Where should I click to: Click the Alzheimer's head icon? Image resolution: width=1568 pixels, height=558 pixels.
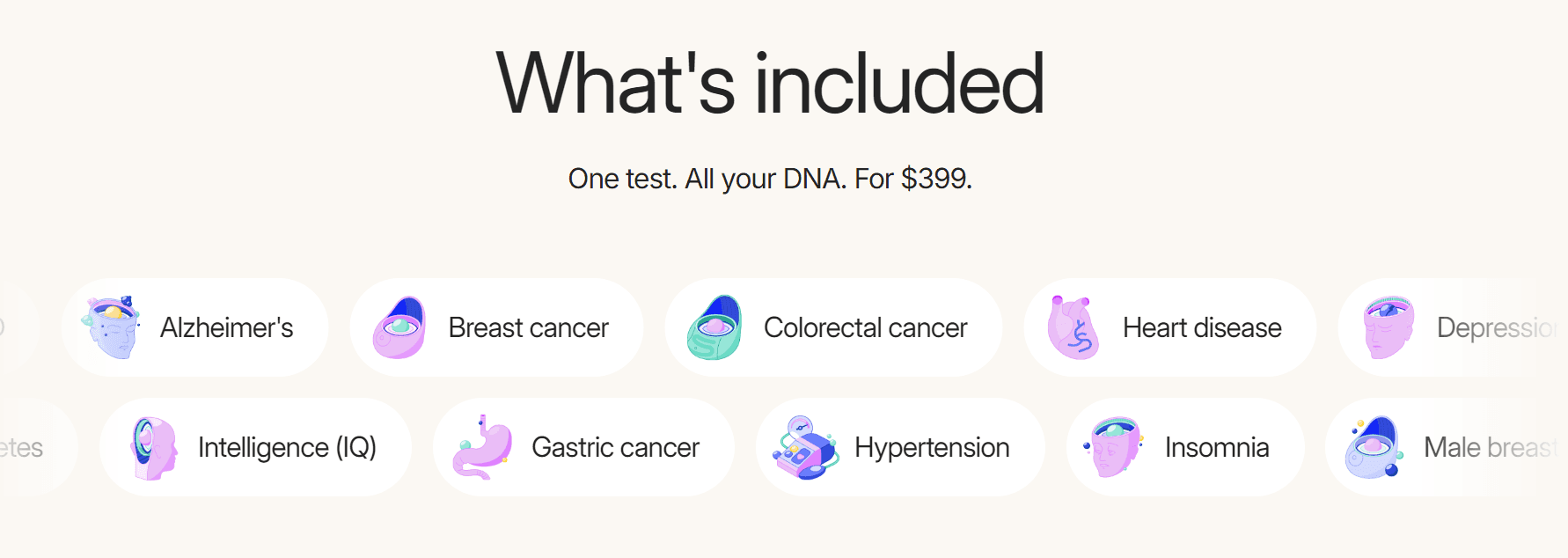tap(112, 327)
